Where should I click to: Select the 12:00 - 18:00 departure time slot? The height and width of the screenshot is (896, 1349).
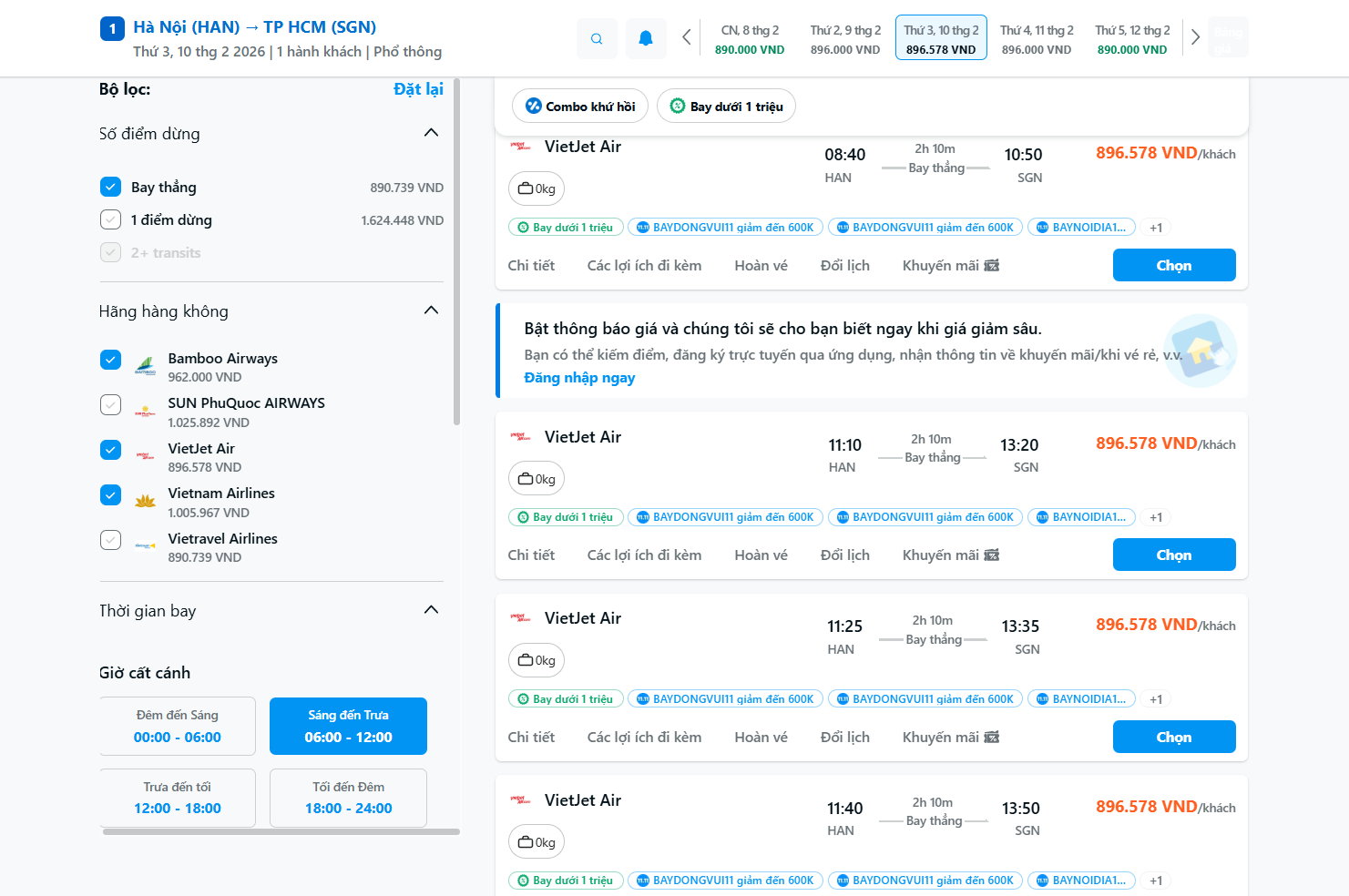178,798
